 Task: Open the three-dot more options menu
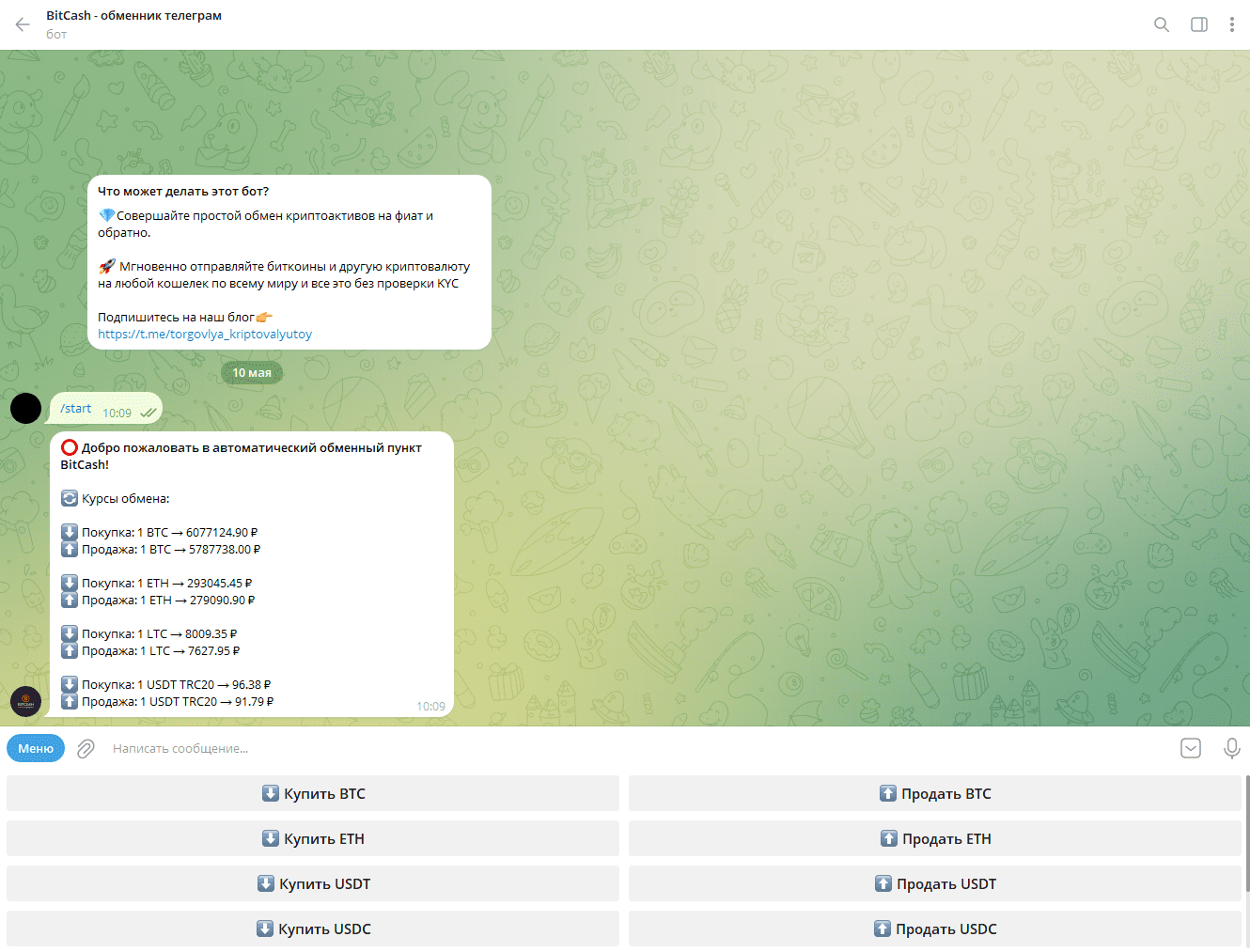(x=1231, y=24)
